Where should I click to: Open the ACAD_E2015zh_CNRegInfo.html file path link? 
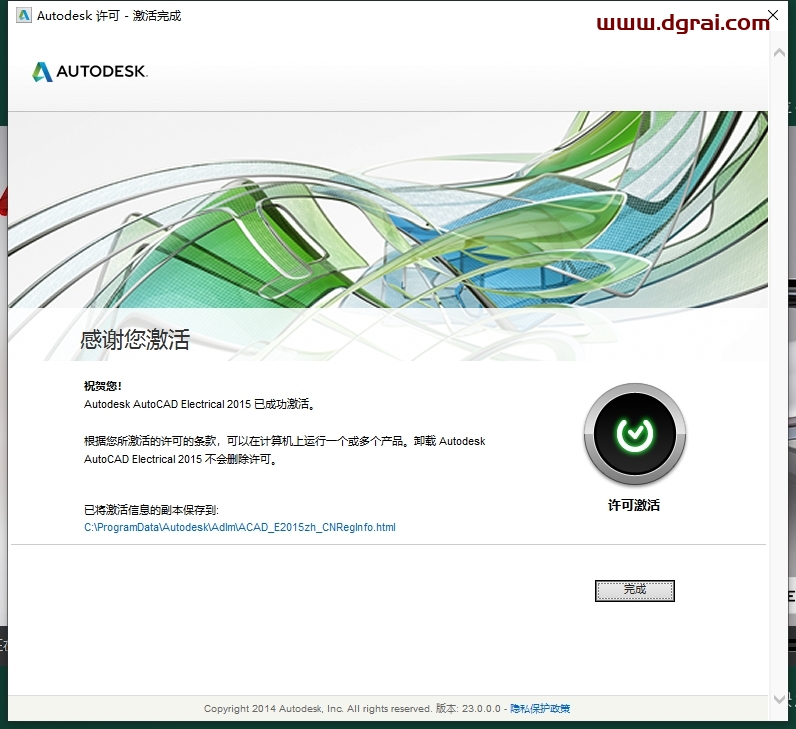coord(240,527)
